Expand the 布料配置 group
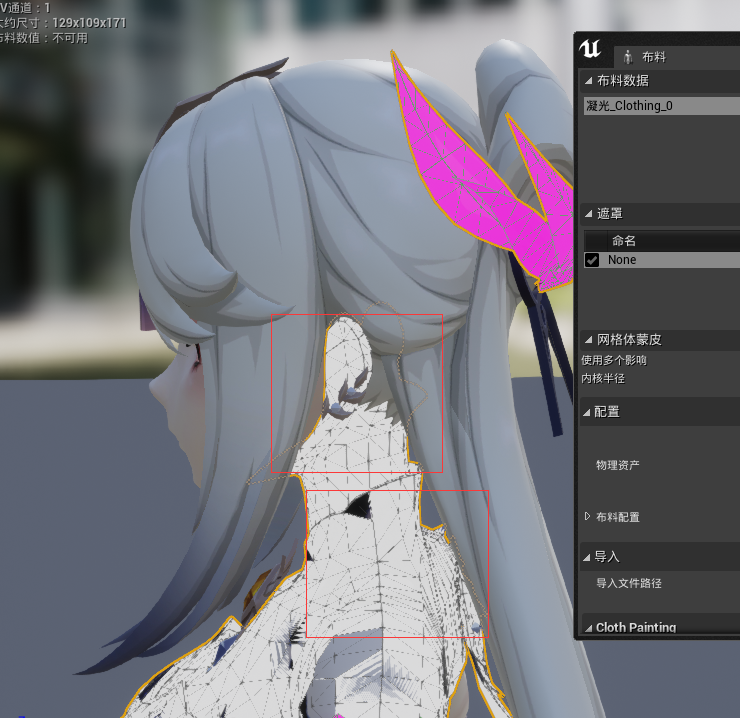 click(x=588, y=516)
